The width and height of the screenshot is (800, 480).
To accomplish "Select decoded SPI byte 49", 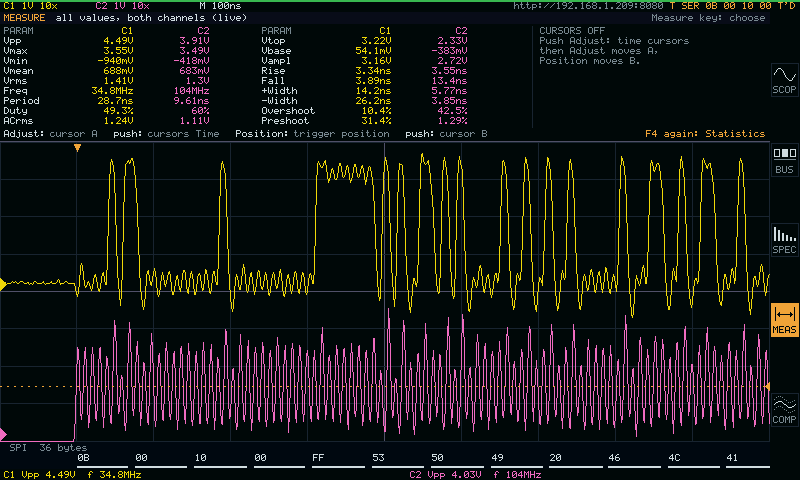I will pos(497,458).
